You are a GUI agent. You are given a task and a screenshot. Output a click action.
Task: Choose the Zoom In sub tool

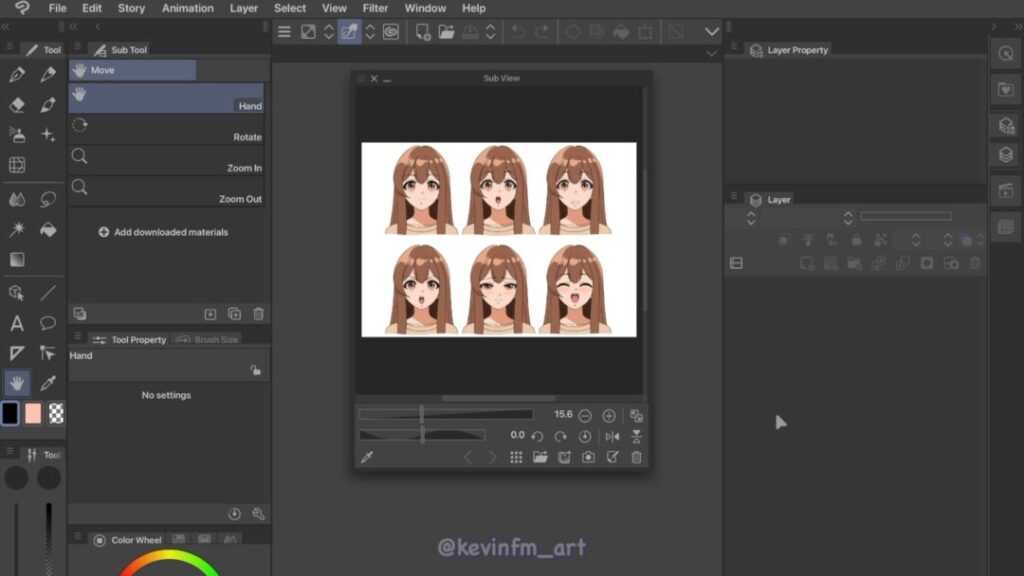167,160
